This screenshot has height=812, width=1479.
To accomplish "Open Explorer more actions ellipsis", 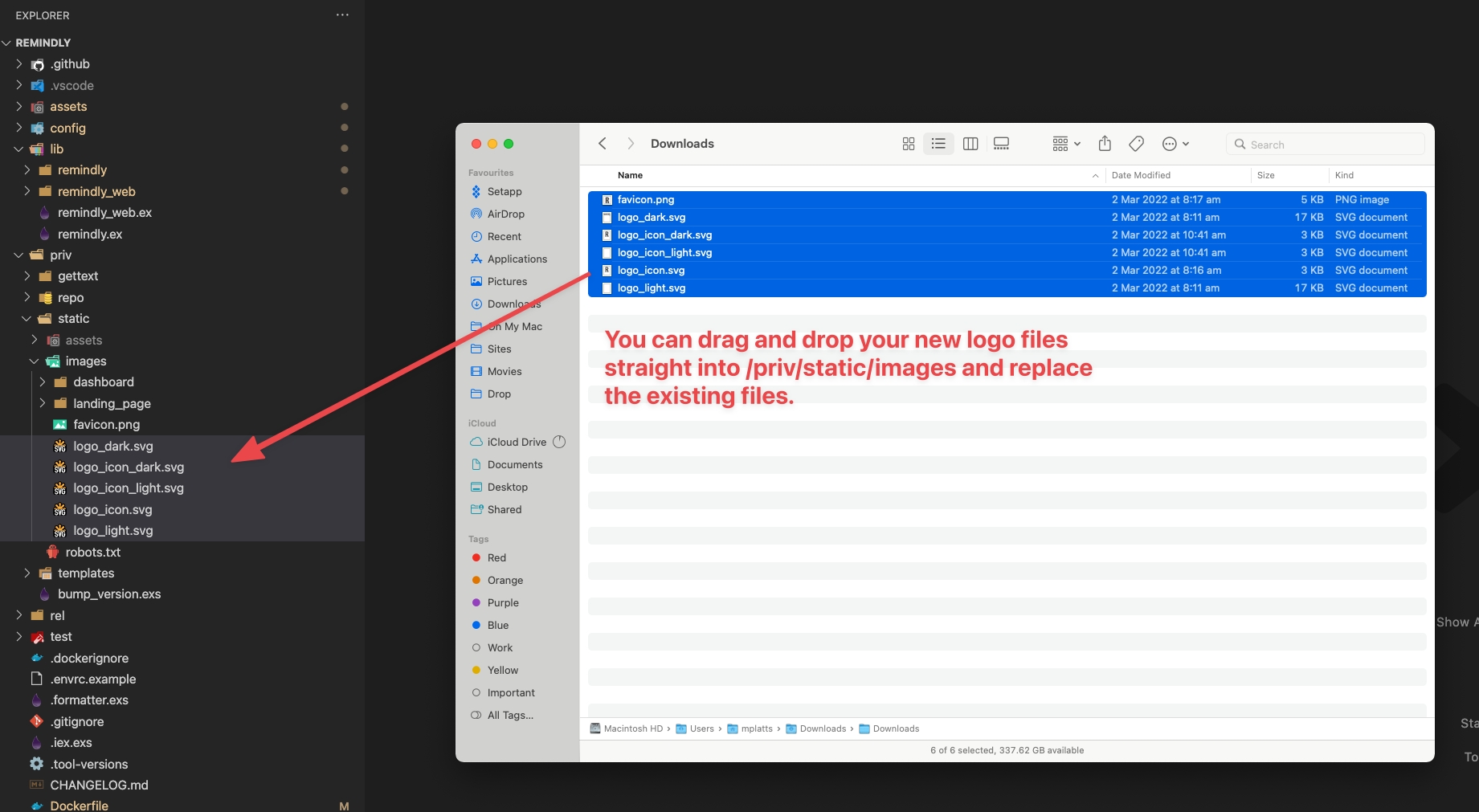I will click(342, 15).
